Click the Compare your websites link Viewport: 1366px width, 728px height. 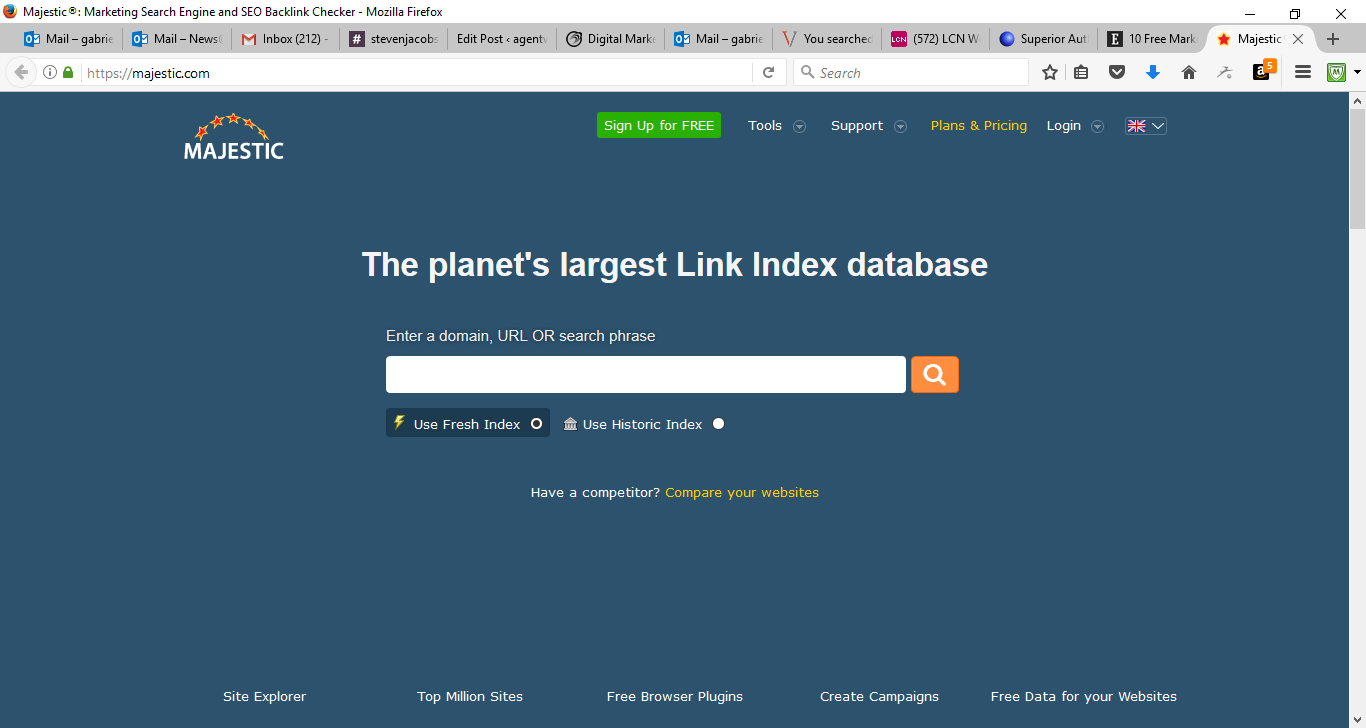click(x=742, y=492)
